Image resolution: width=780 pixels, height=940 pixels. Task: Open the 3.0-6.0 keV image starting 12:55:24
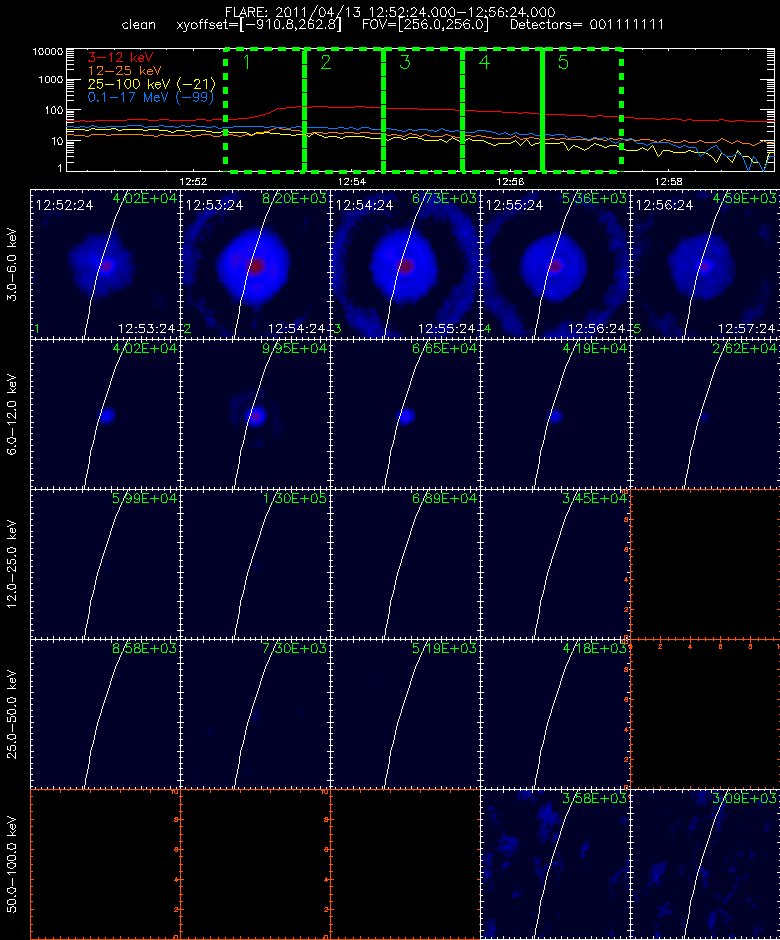(555, 264)
